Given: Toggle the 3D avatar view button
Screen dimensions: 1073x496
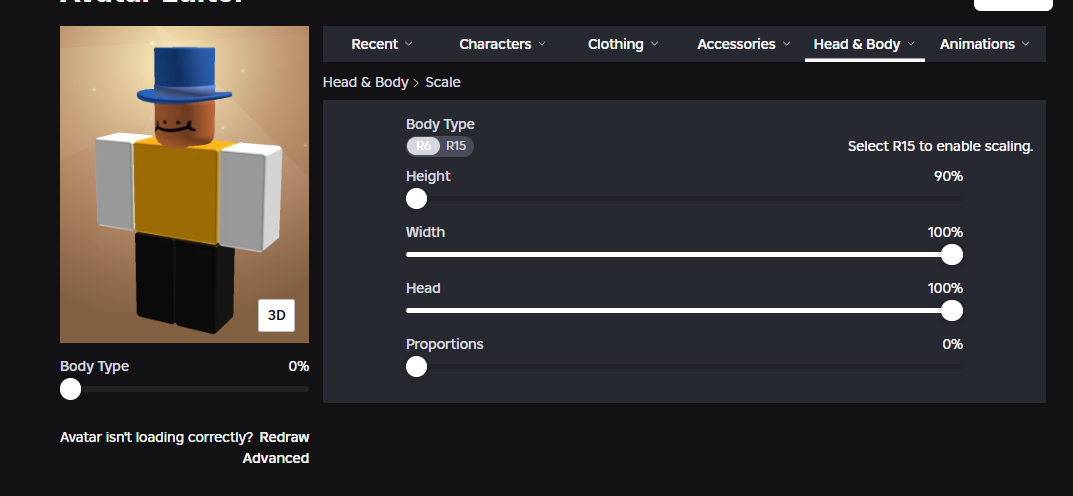Looking at the screenshot, I should point(276,315).
